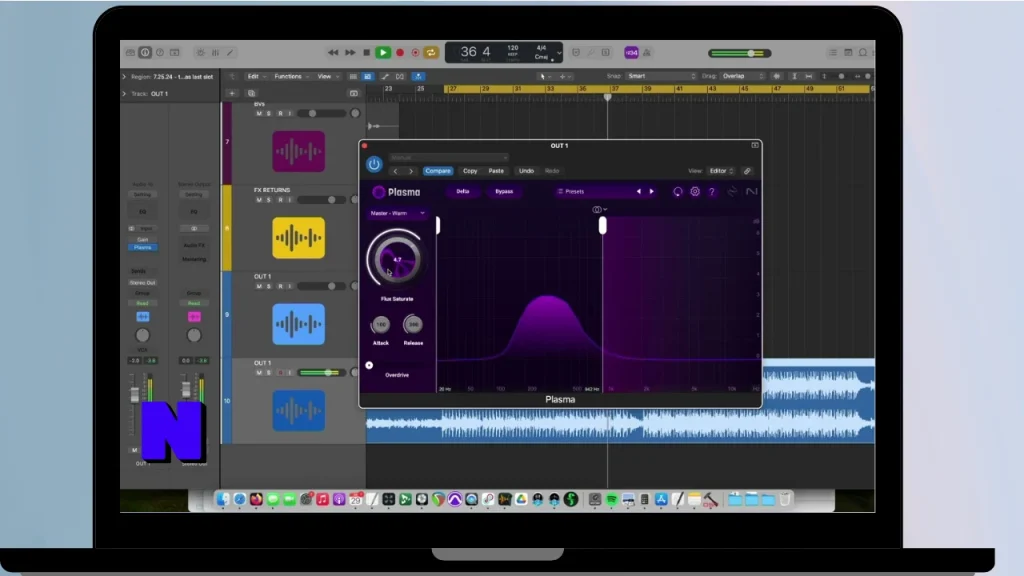Screen dimensions: 1024x576
Task: Click the Undo button in plugin header
Action: [526, 171]
